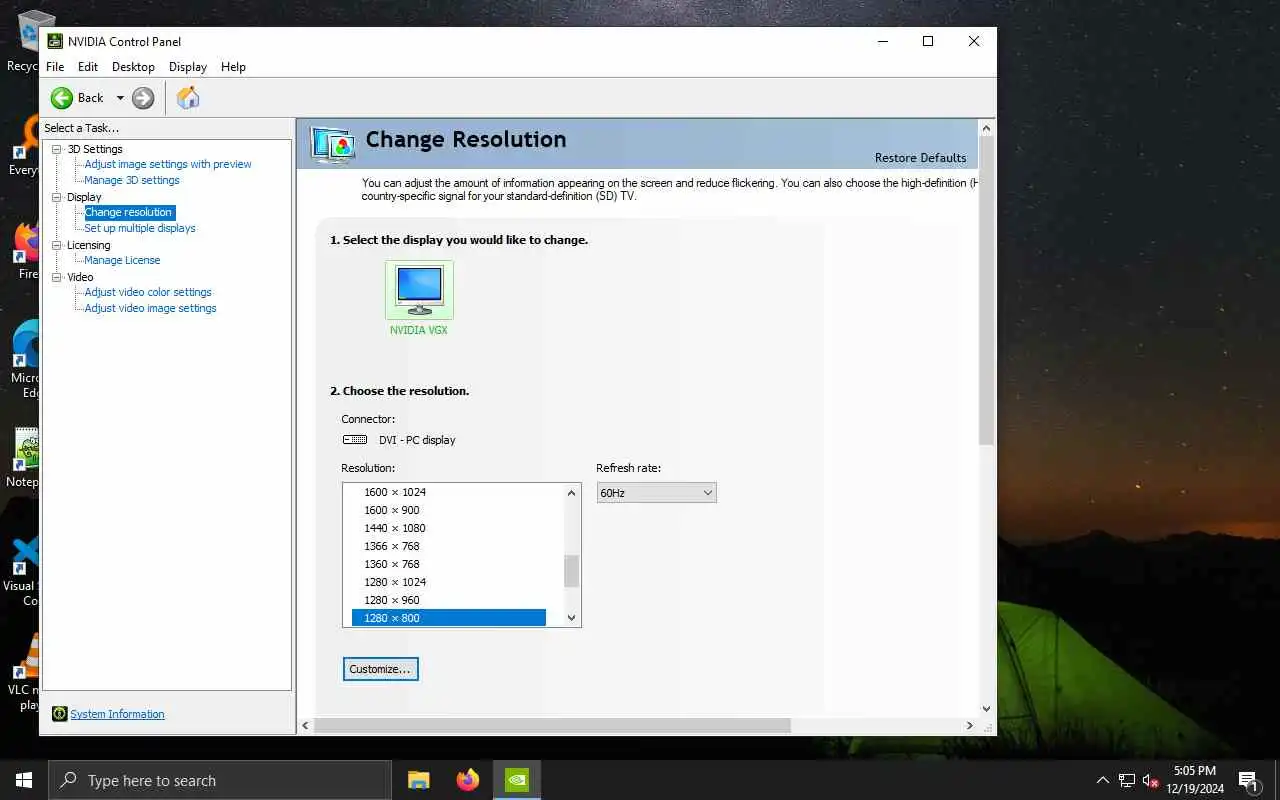1280x800 pixels.
Task: Click the resolution list scroll up arrow
Action: [x=572, y=492]
